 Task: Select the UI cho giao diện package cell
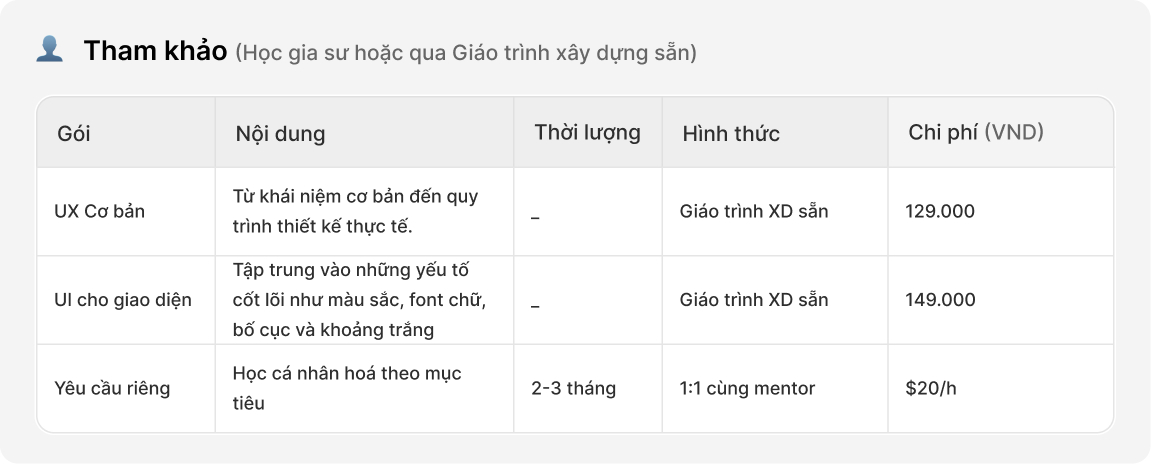coord(123,300)
